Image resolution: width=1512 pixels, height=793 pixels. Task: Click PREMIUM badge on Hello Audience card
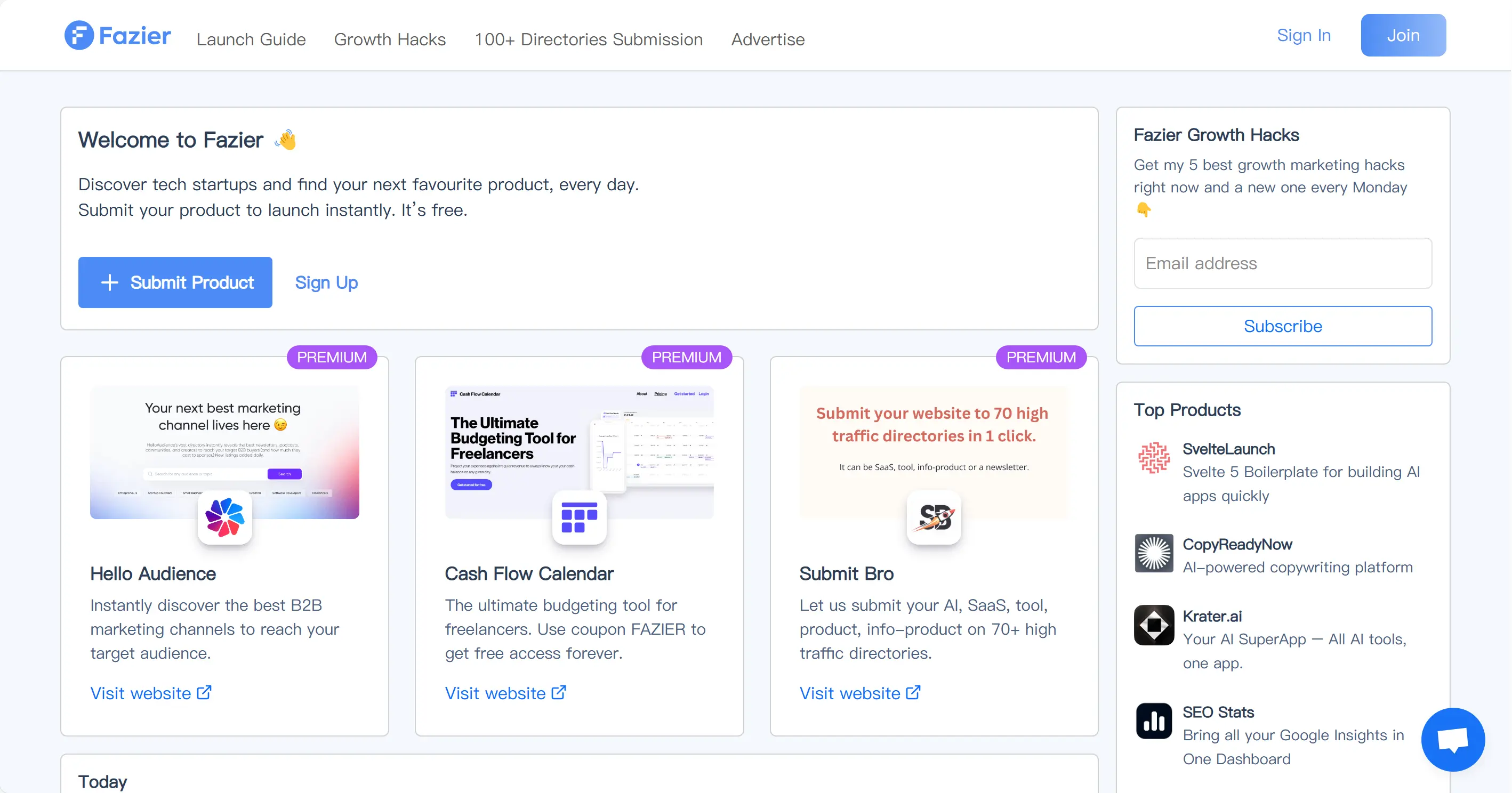(x=332, y=357)
